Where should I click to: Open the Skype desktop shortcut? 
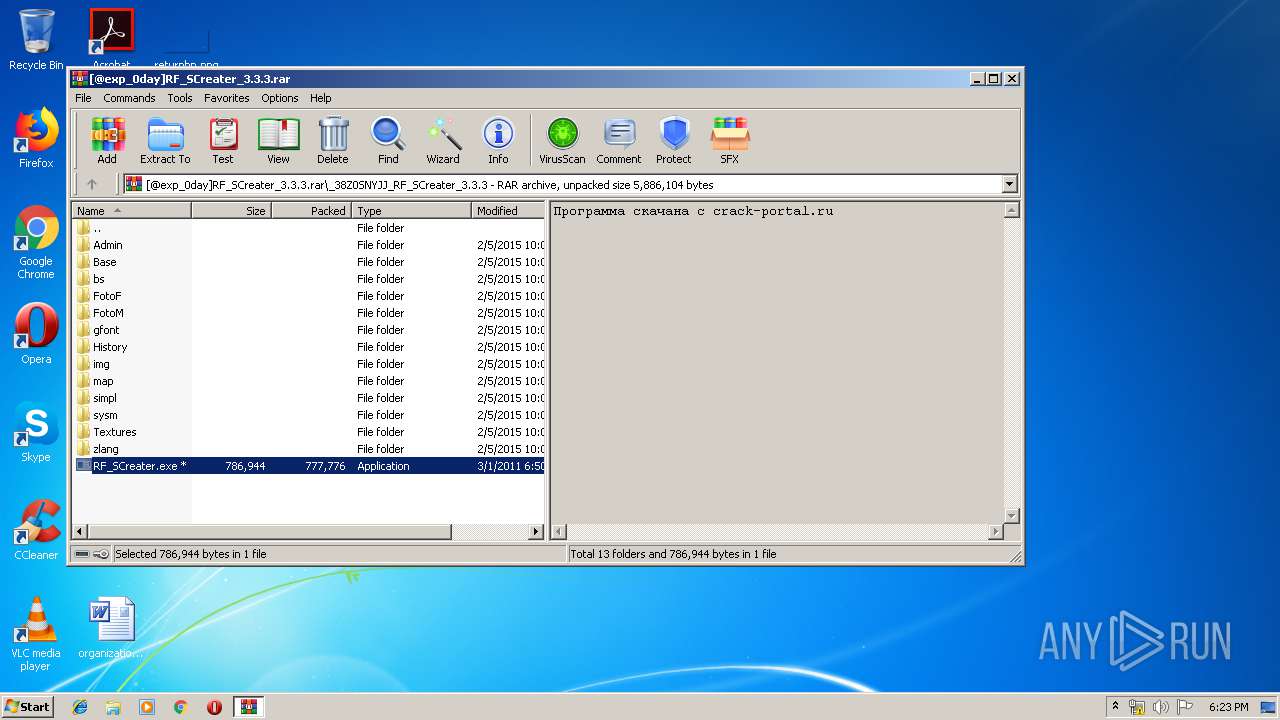point(36,432)
